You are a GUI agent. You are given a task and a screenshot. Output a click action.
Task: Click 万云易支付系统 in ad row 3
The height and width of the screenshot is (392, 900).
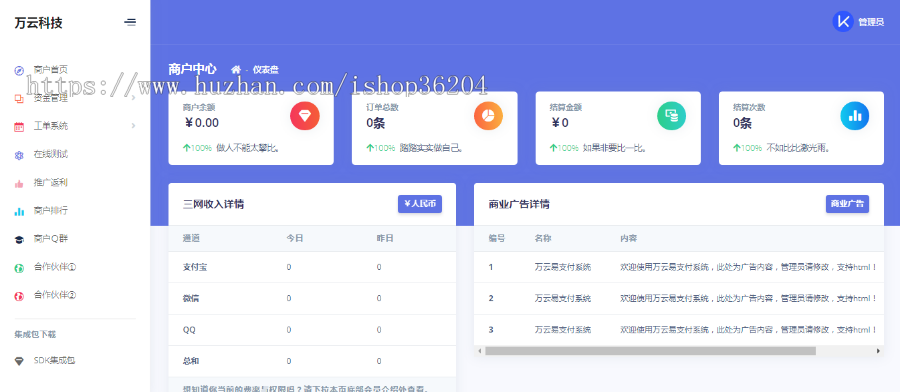(562, 330)
